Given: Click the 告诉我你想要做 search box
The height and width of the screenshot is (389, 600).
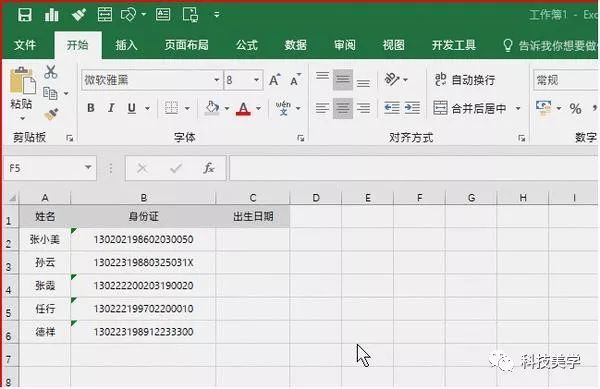Looking at the screenshot, I should (x=549, y=46).
